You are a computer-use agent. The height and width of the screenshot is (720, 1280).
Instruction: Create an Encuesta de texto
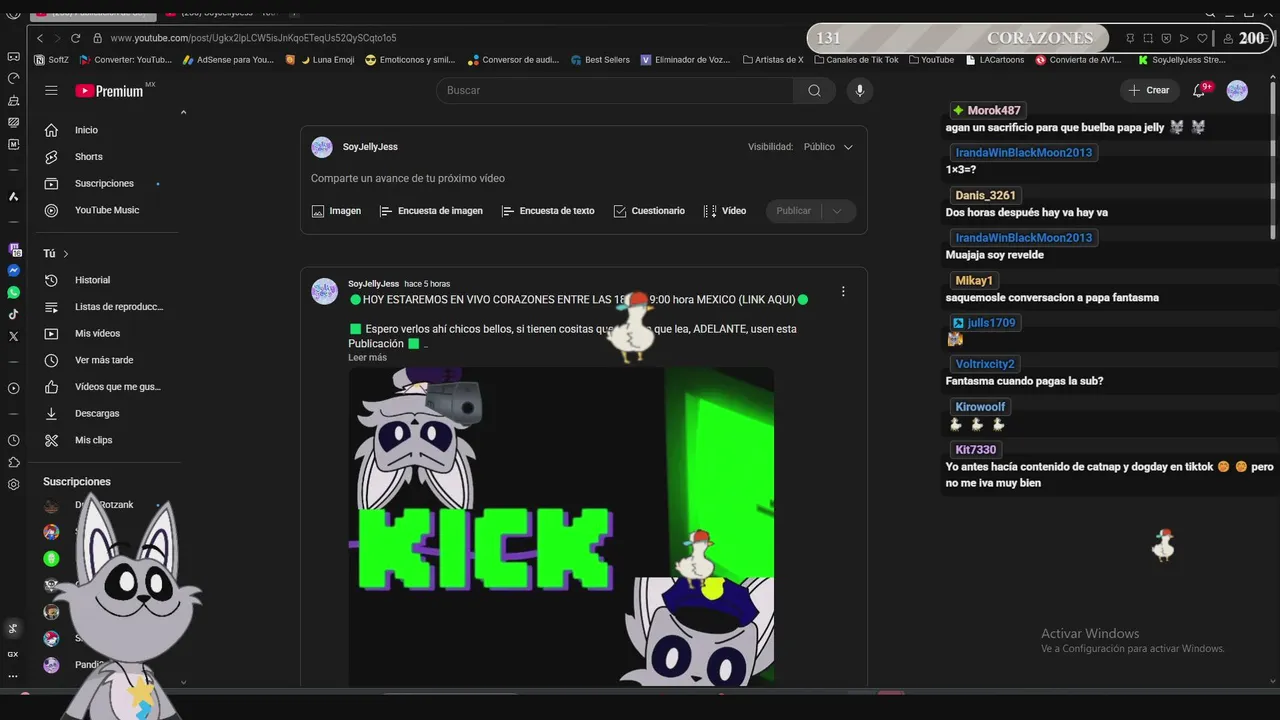click(x=548, y=211)
